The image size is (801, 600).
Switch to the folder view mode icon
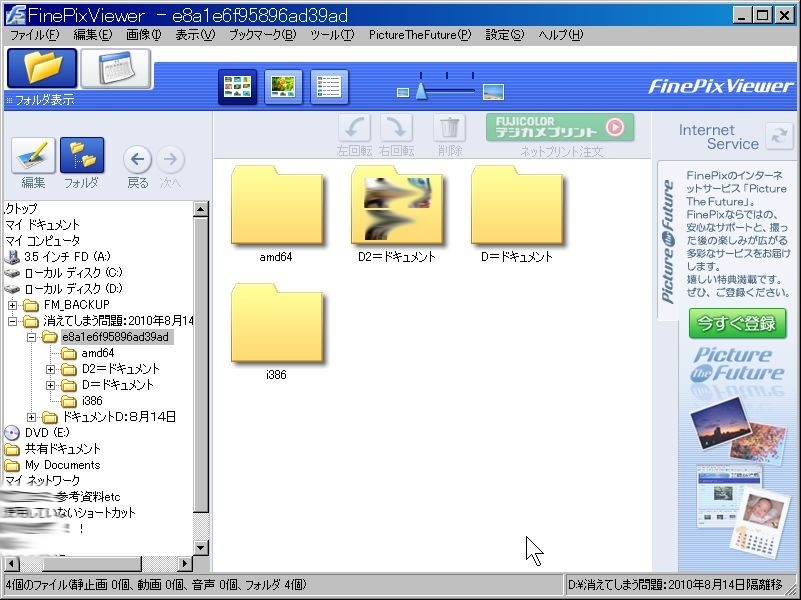pyautogui.click(x=42, y=68)
